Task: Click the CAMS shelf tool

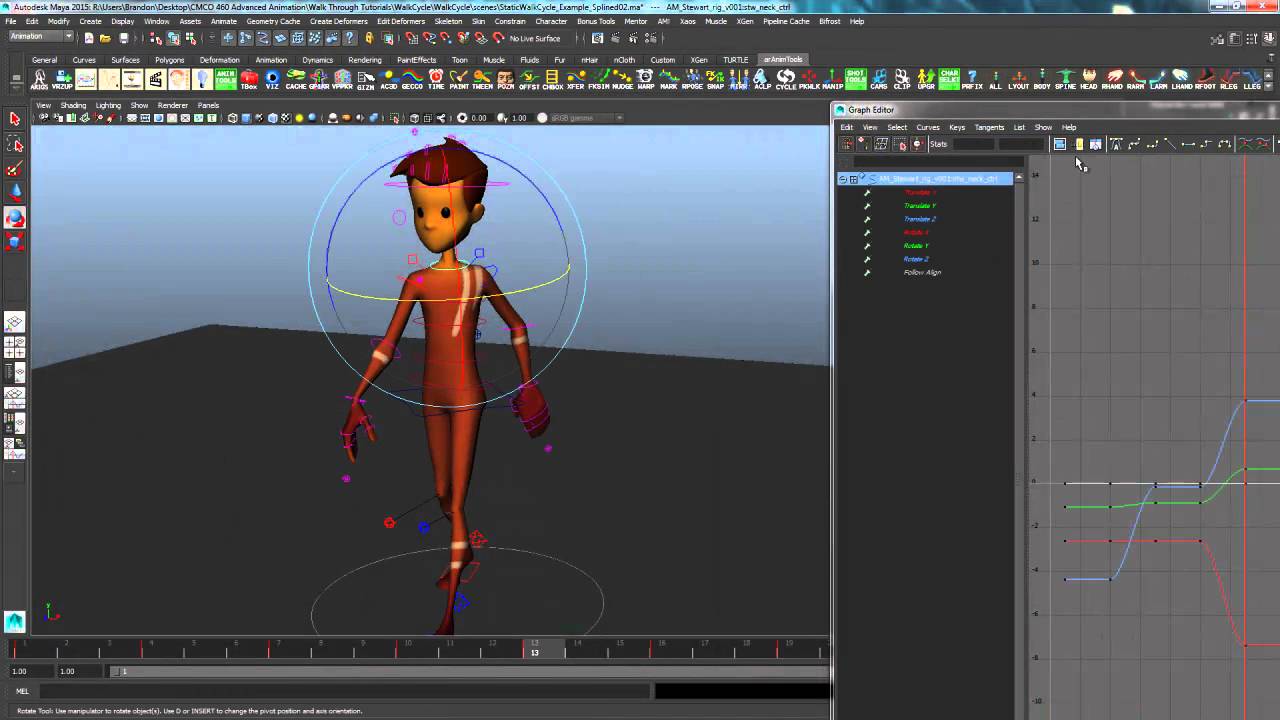Action: [x=879, y=80]
